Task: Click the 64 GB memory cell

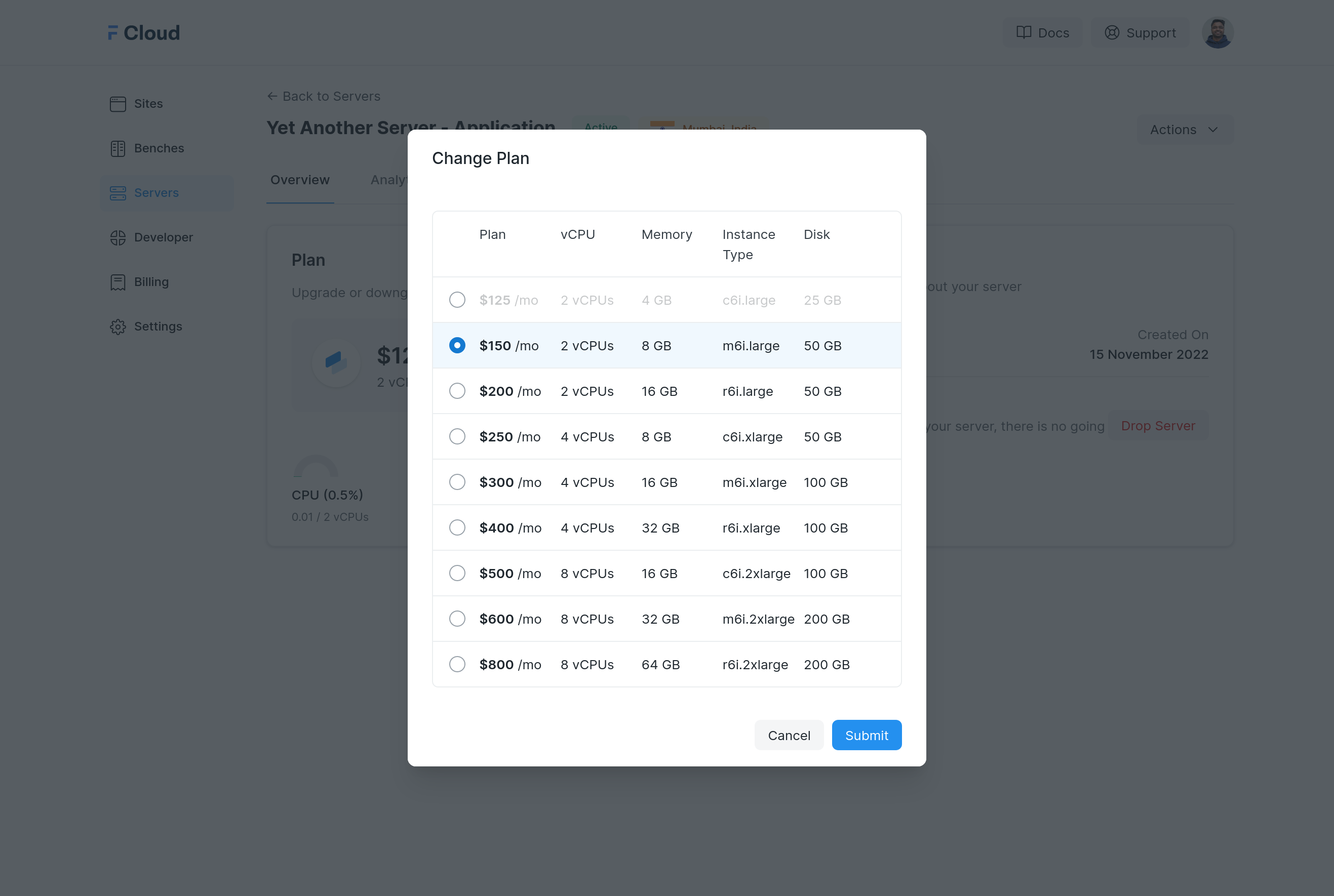Action: click(x=661, y=665)
